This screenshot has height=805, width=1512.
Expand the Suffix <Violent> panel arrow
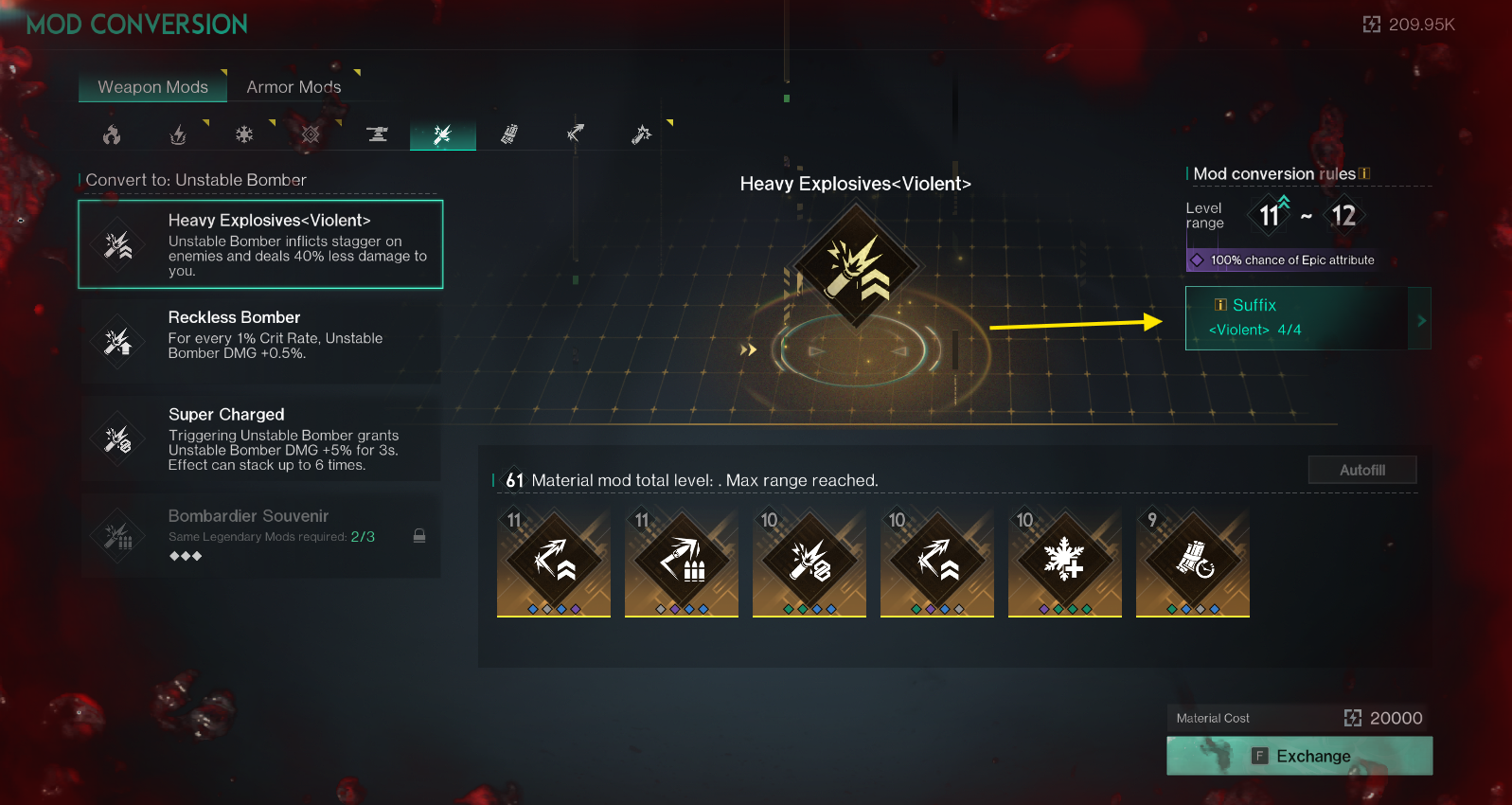click(x=1420, y=320)
